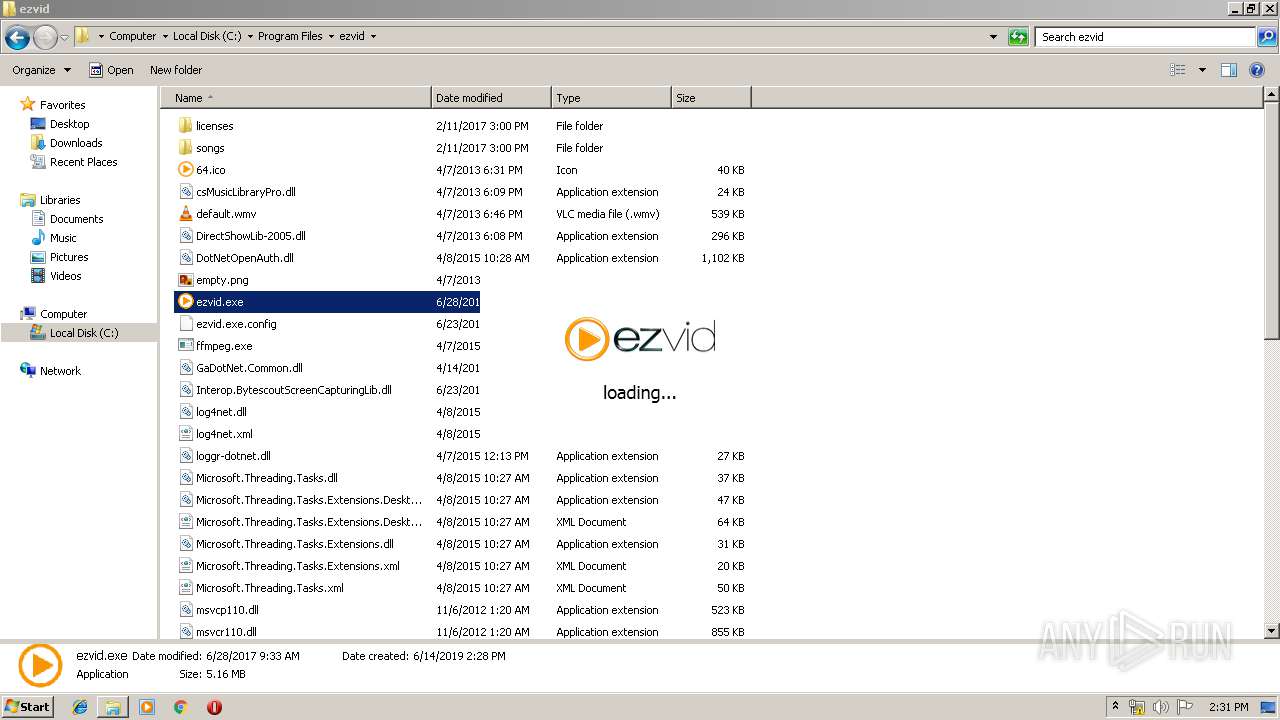
Task: Click the Start button
Action: point(28,707)
